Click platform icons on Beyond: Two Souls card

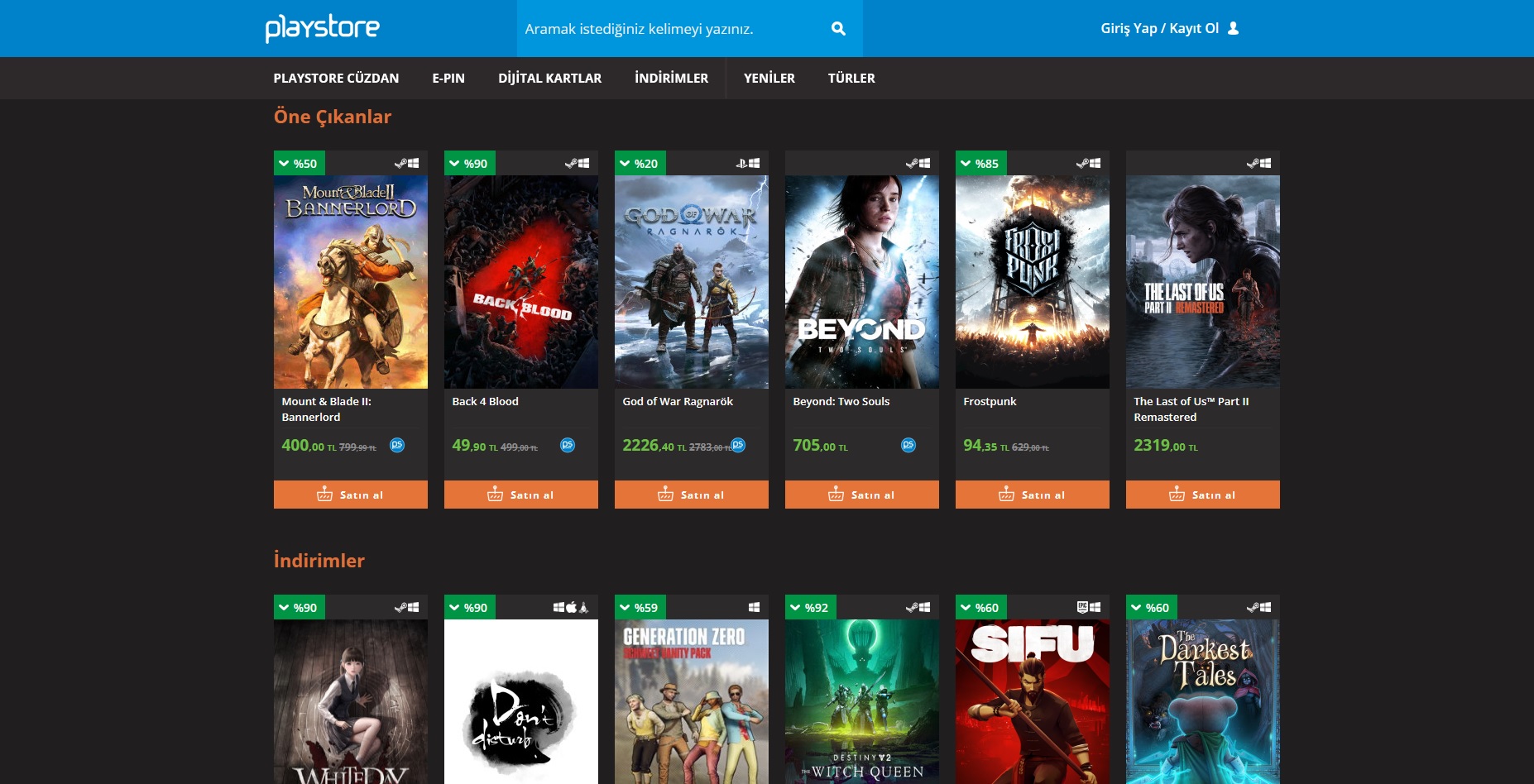[918, 164]
